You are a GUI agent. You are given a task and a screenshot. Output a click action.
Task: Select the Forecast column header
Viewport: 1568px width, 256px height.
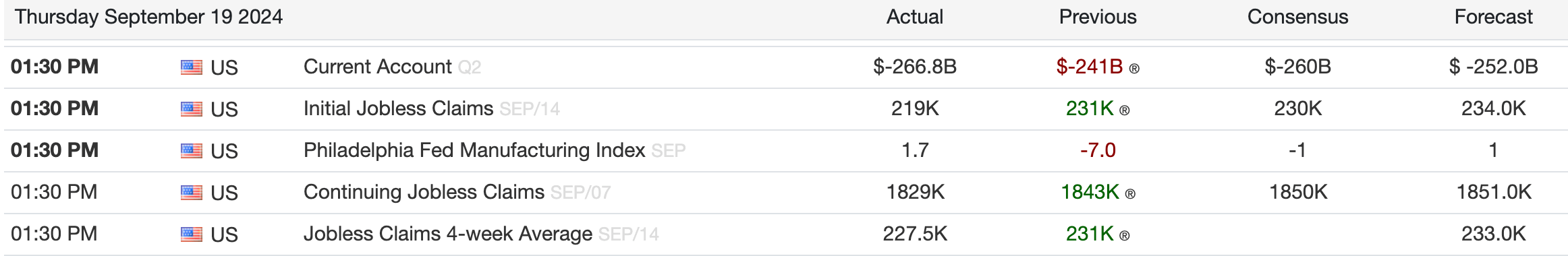point(1493,17)
